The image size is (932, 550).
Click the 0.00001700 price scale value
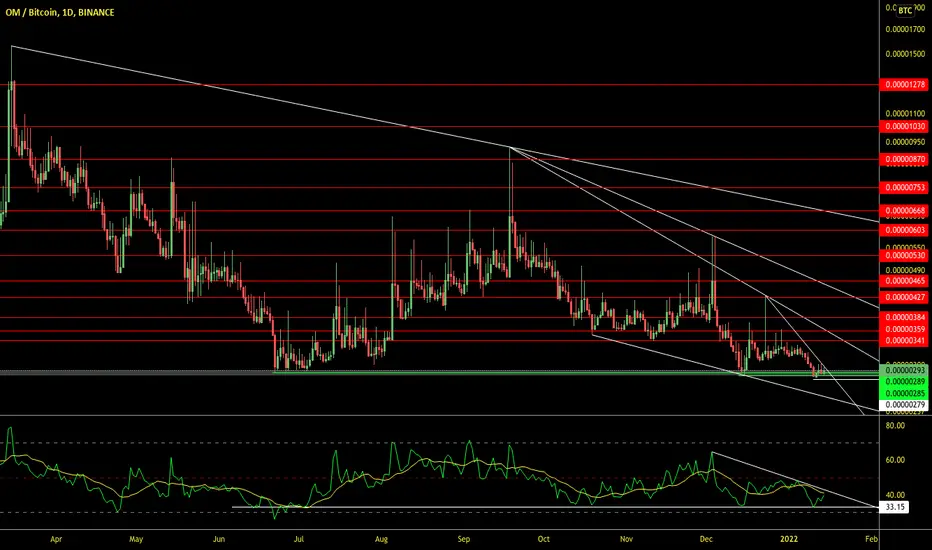[x=905, y=29]
